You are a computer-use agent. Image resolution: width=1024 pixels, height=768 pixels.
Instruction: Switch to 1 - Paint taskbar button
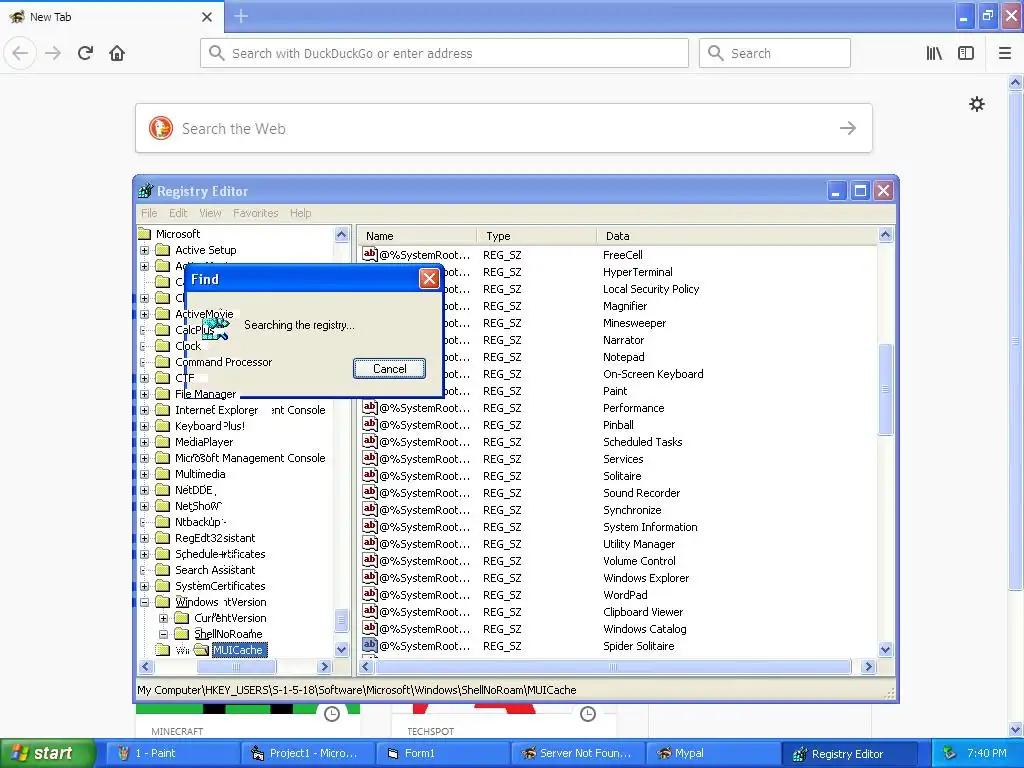[171, 753]
